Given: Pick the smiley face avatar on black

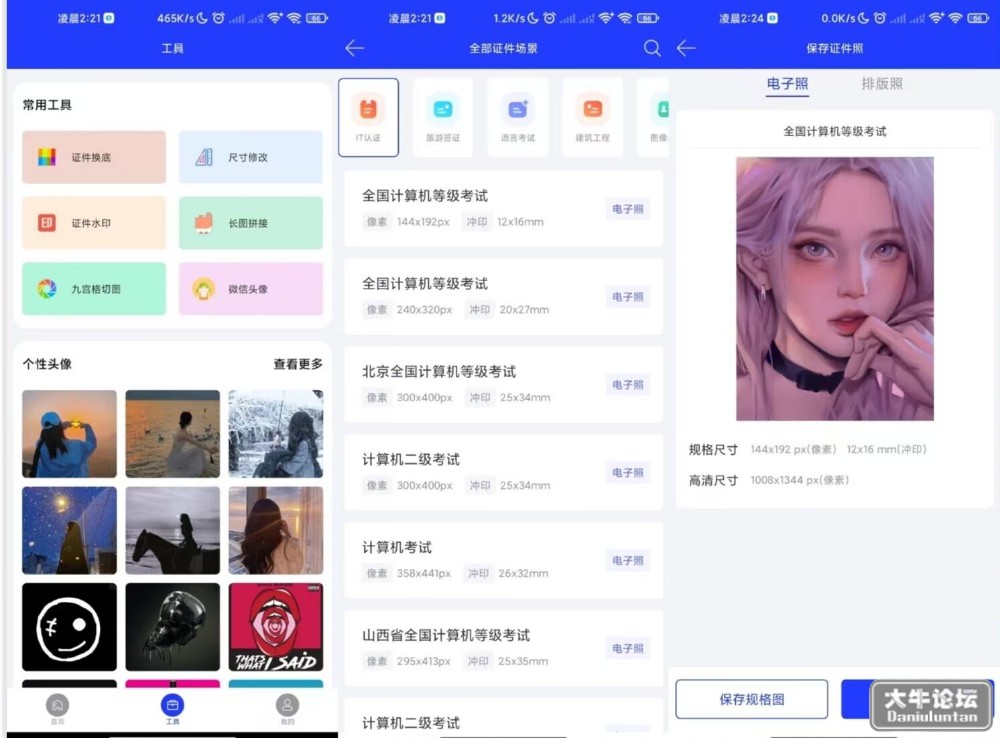Looking at the screenshot, I should coord(70,627).
